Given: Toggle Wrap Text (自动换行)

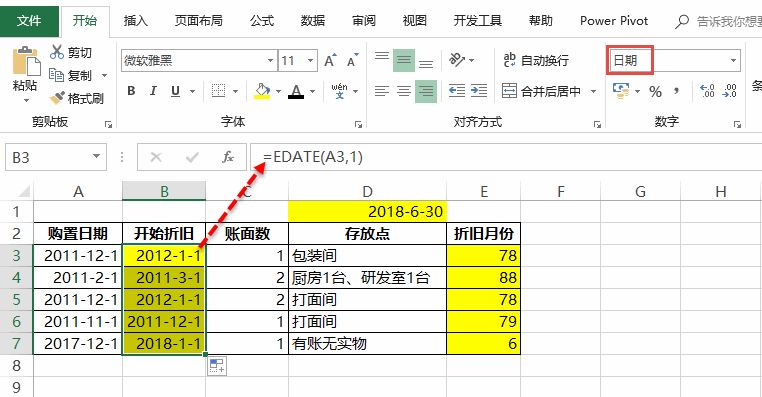Looking at the screenshot, I should (x=536, y=60).
